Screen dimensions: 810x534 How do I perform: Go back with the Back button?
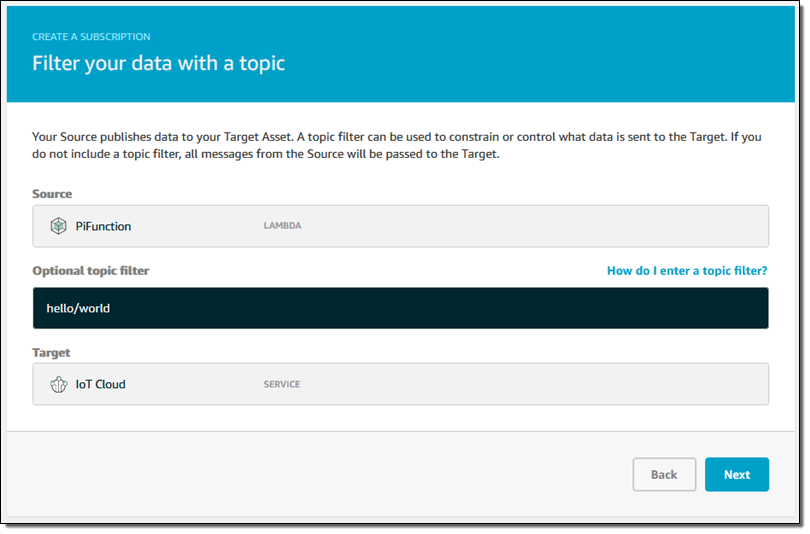(x=664, y=475)
